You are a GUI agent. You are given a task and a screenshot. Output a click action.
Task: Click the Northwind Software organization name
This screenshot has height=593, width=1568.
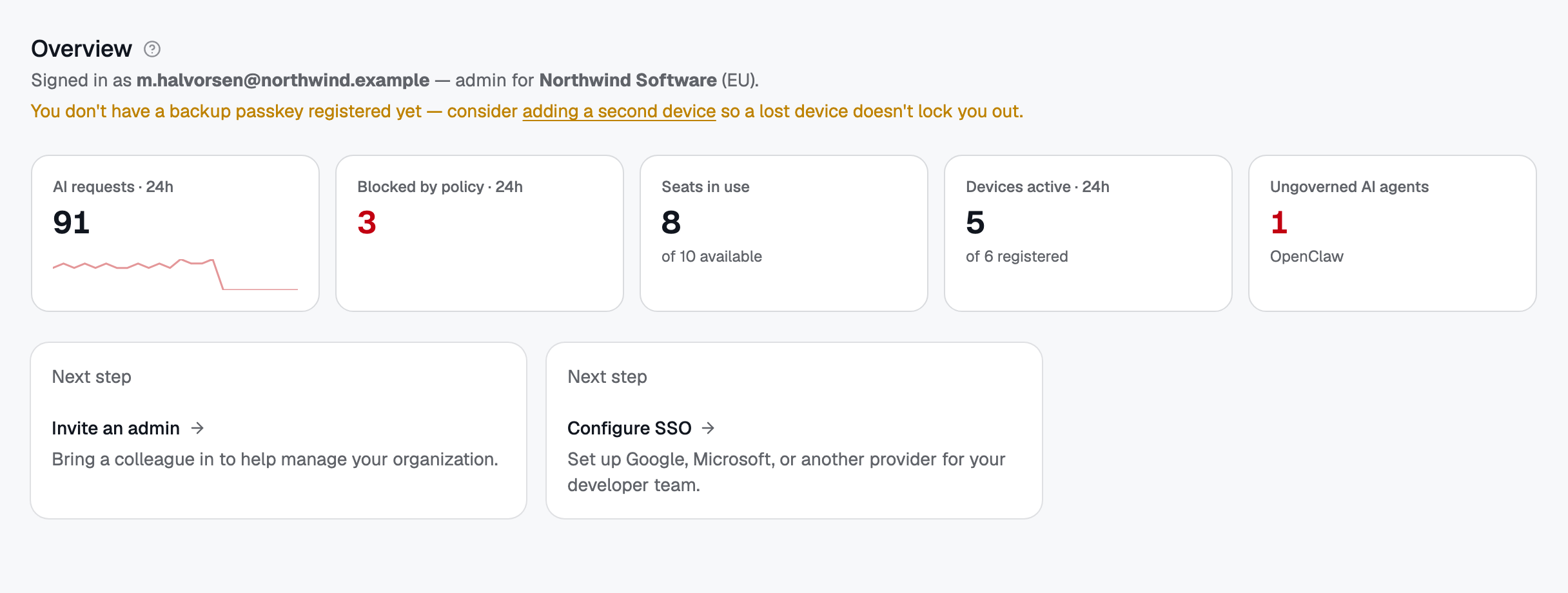tap(628, 80)
